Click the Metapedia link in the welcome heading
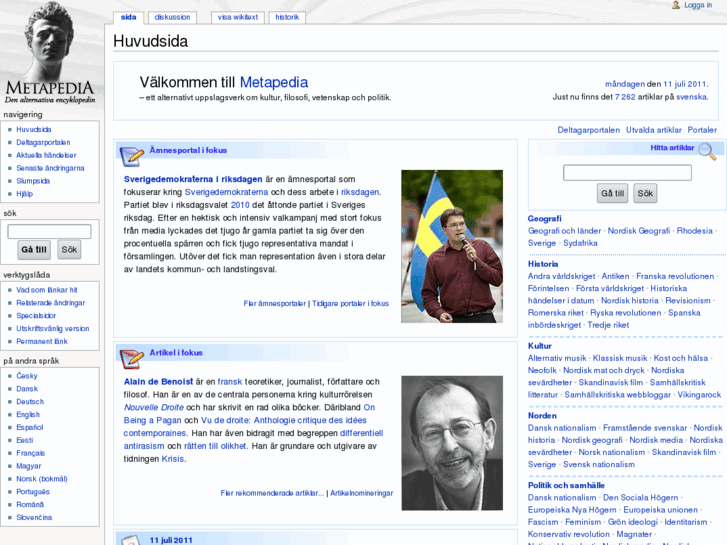Image resolution: width=727 pixels, height=545 pixels. [274, 82]
